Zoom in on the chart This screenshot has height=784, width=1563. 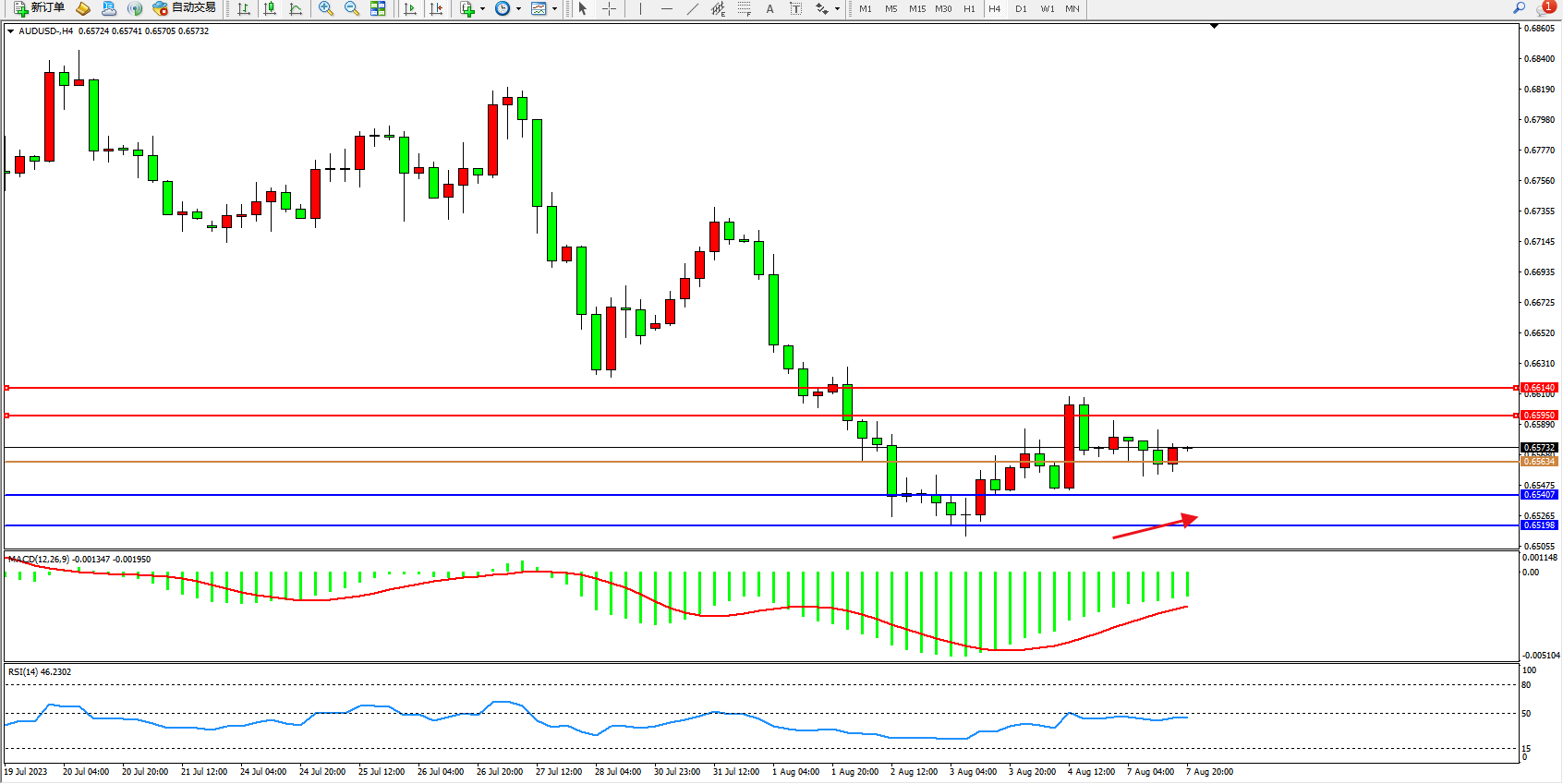(x=326, y=8)
